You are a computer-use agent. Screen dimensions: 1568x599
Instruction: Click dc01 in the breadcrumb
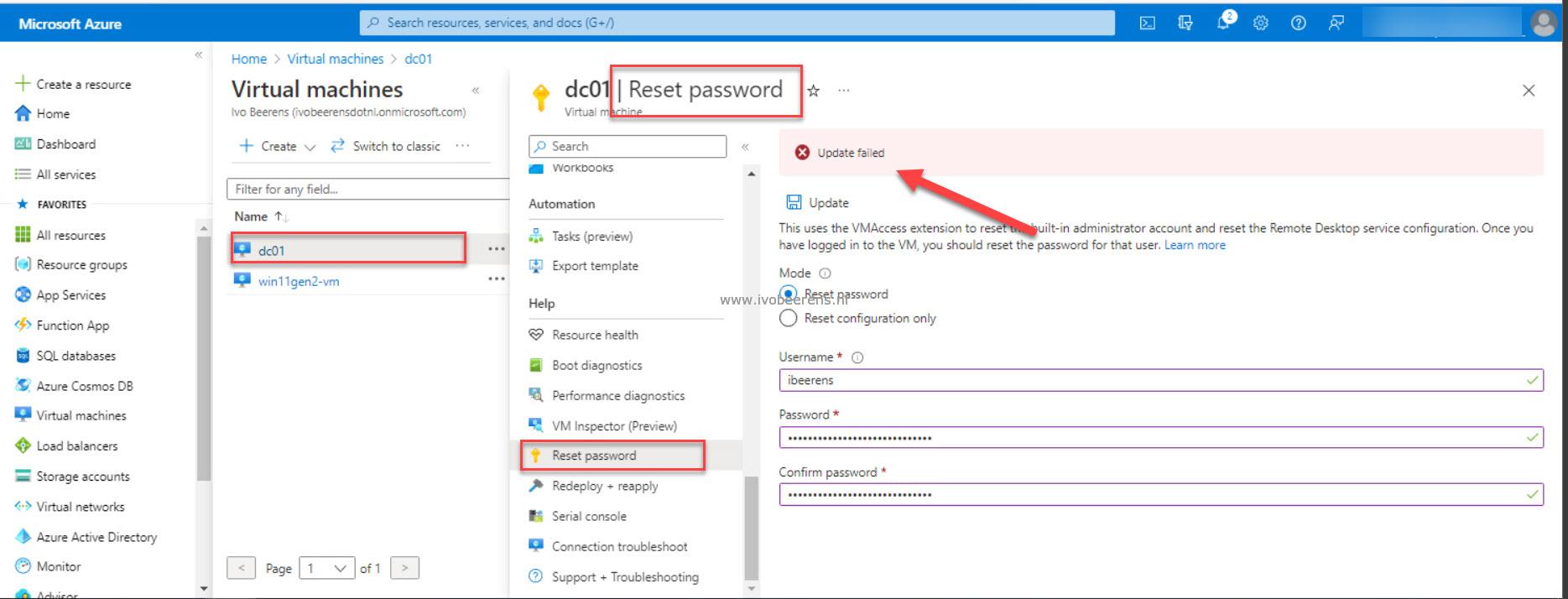tap(418, 59)
